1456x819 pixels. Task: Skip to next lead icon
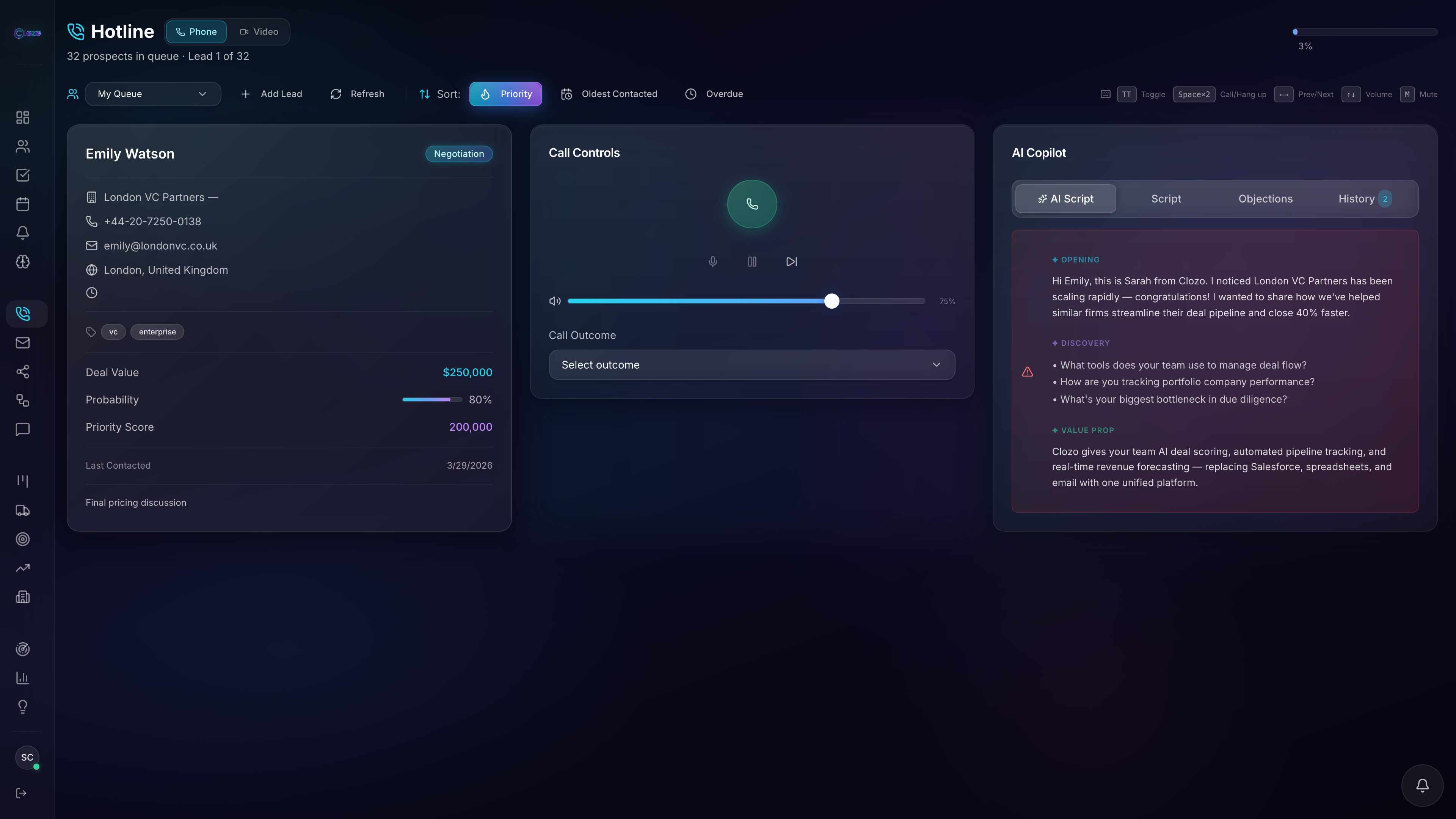[x=791, y=262]
